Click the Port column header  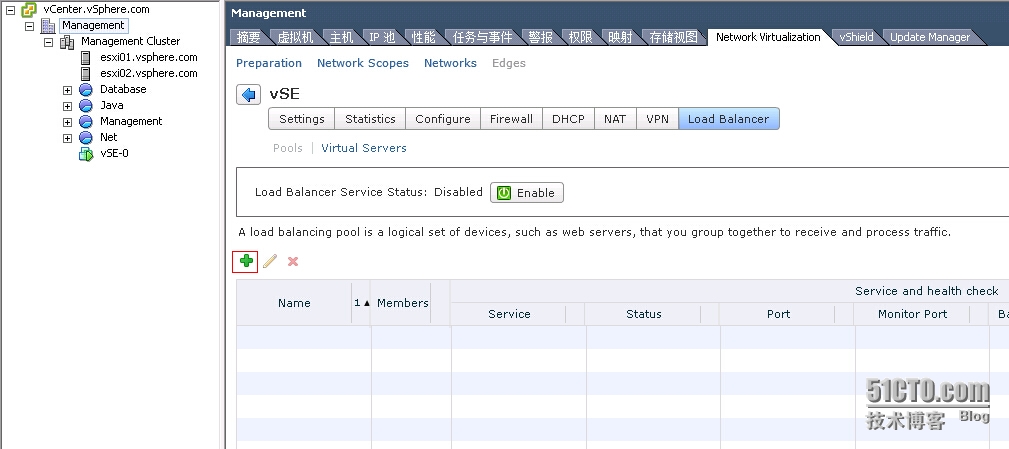click(x=778, y=314)
